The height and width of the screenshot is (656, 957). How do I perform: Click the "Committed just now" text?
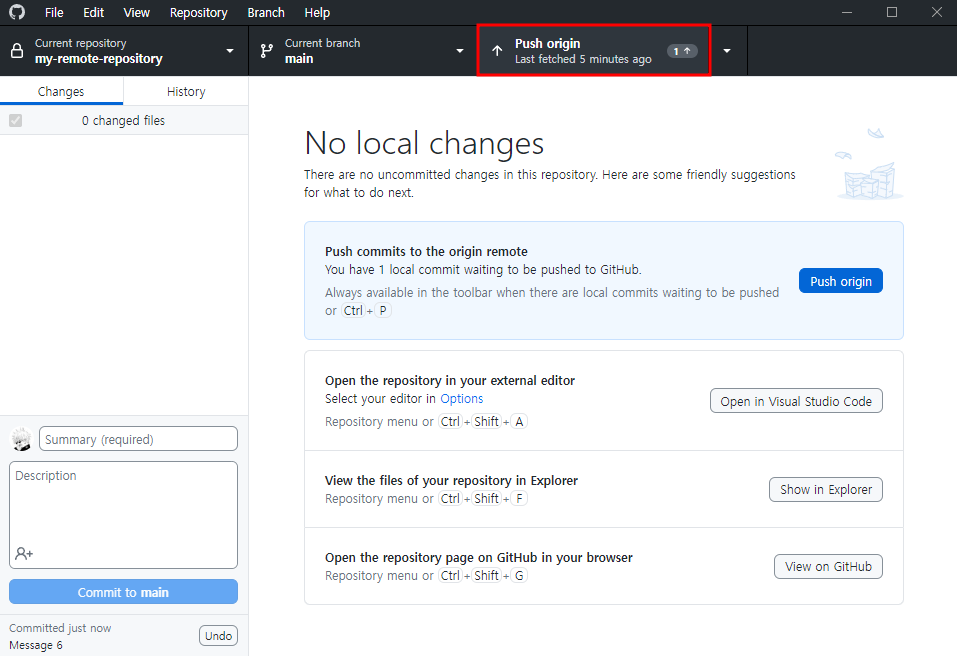(60, 628)
